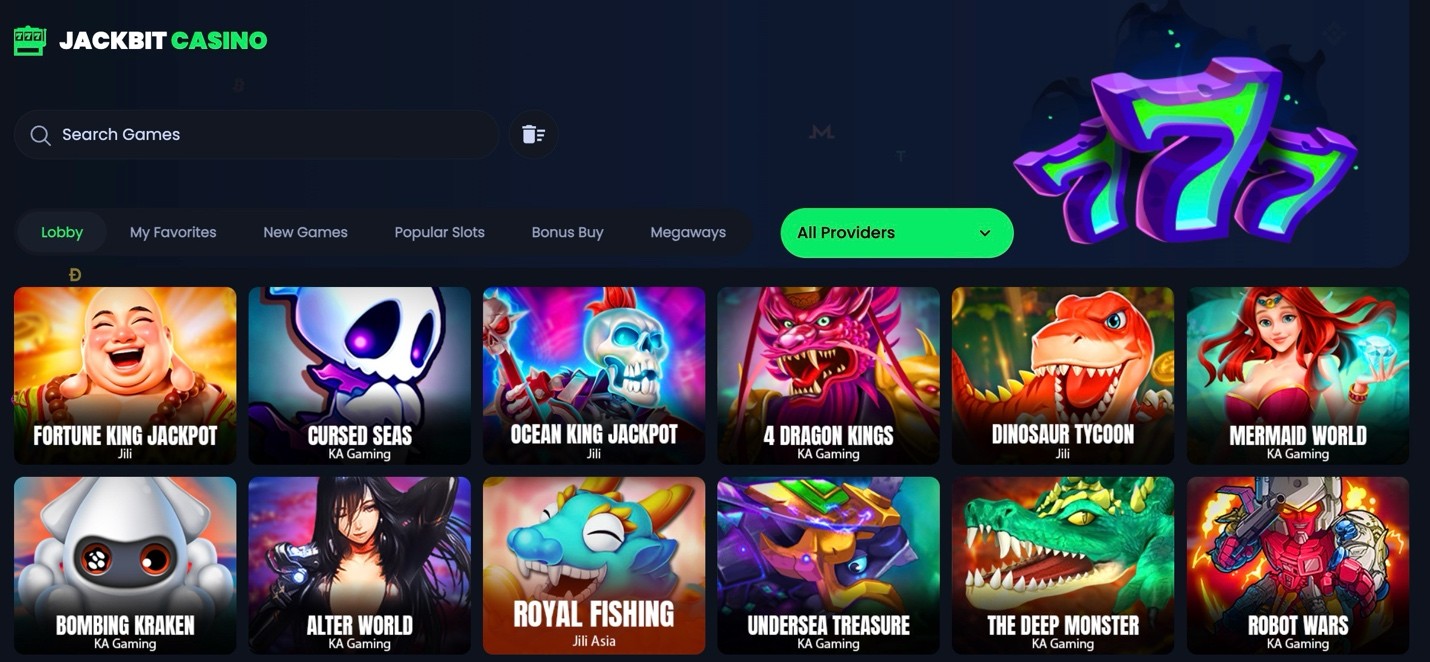The image size is (1430, 662).
Task: Click into the Search Games field
Action: tap(257, 134)
